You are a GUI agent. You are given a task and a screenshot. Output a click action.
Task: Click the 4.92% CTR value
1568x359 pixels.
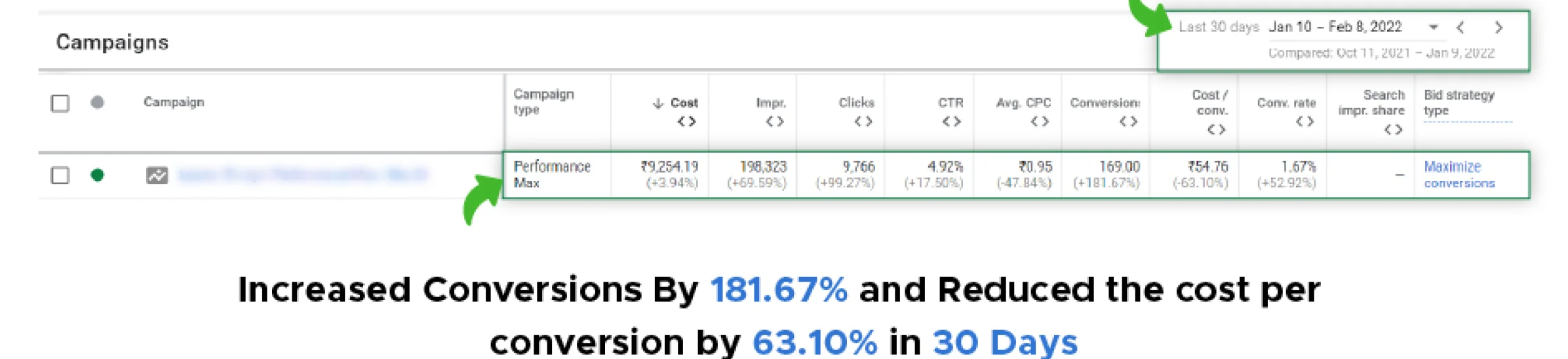pos(945,167)
